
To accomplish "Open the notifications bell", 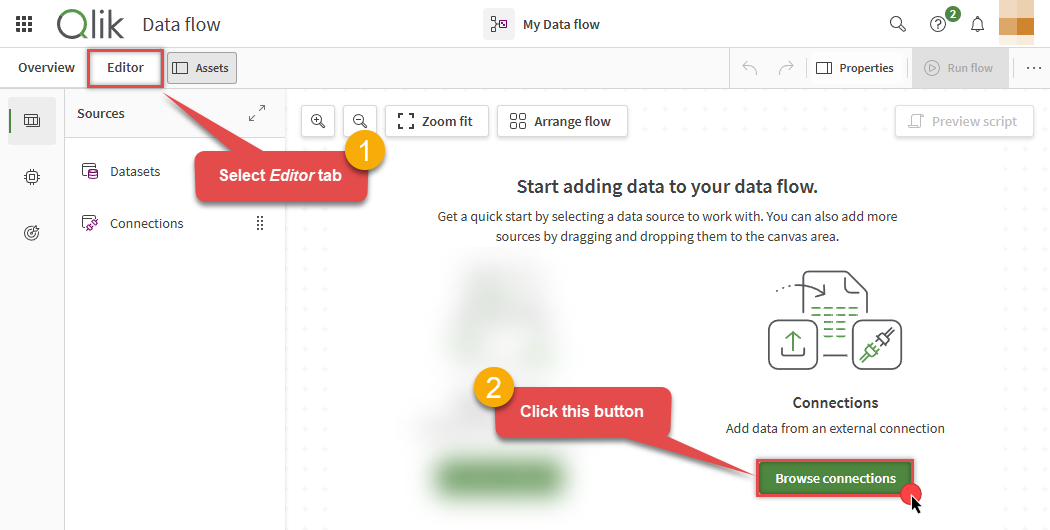I will click(x=978, y=24).
